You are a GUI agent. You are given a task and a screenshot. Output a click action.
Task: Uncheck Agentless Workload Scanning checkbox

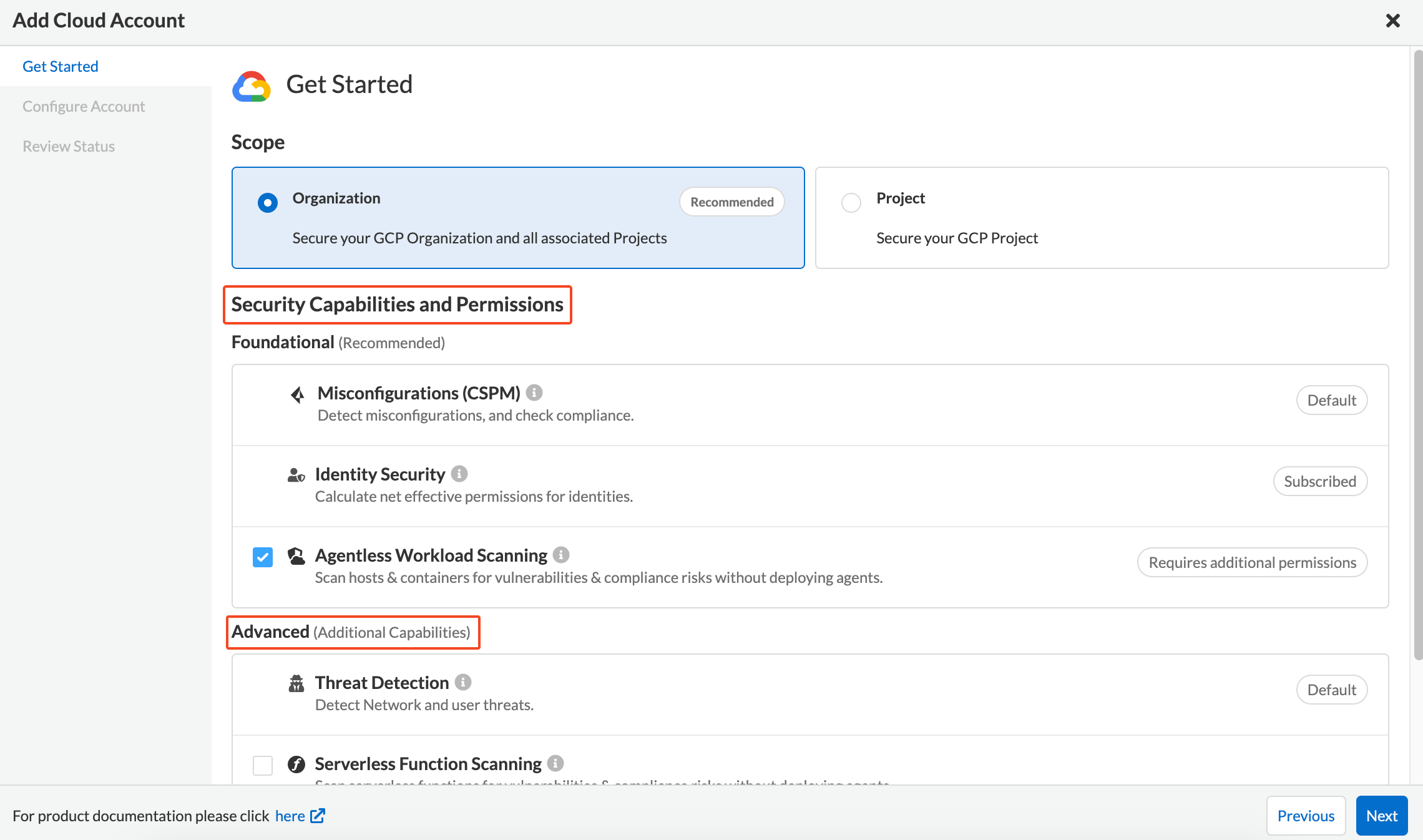tap(263, 557)
